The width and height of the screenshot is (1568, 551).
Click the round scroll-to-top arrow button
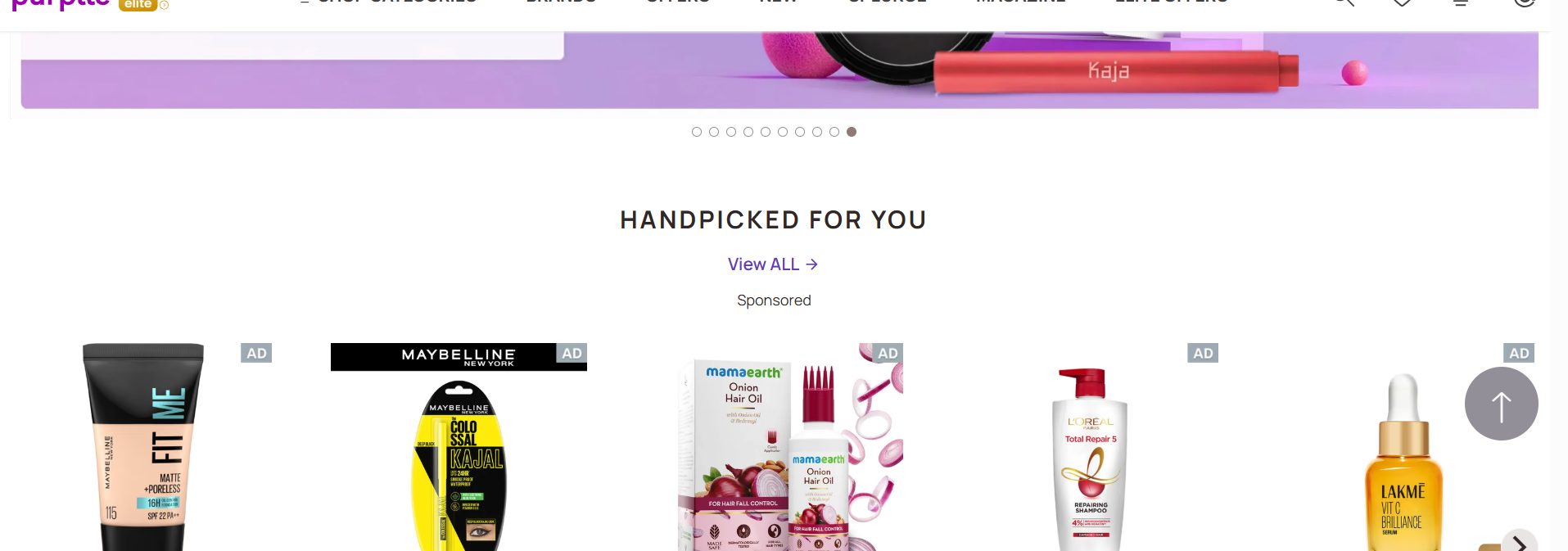click(x=1501, y=404)
